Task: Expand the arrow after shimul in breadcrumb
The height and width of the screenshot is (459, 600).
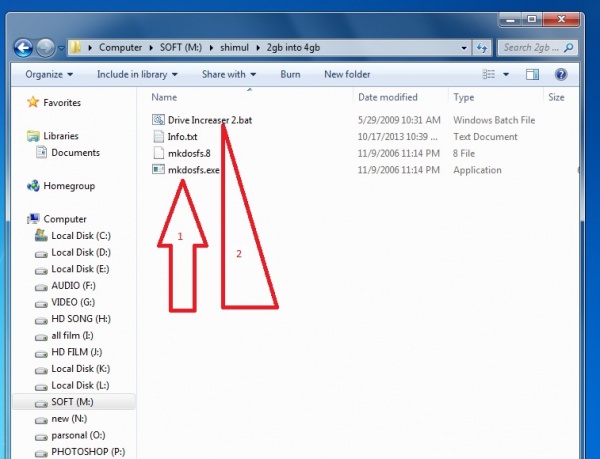Action: point(258,48)
